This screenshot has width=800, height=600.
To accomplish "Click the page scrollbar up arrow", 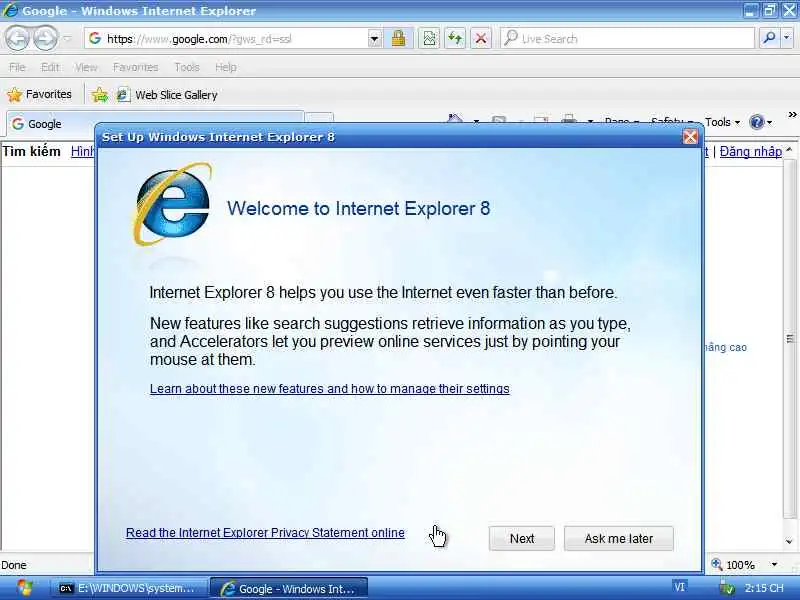I will pyautogui.click(x=789, y=150).
